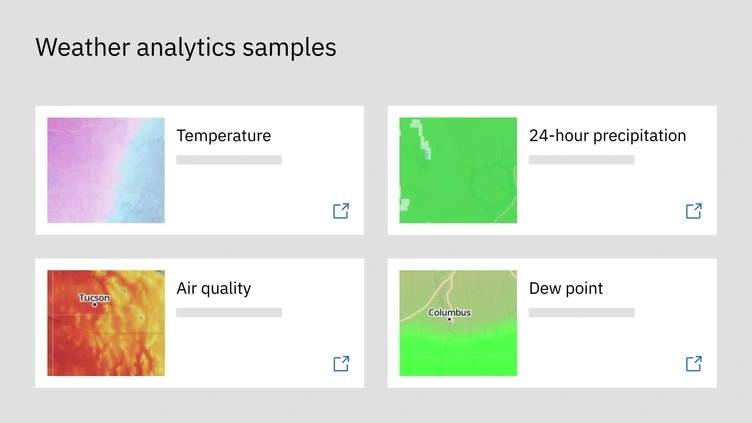
Task: Click the Tucson label on the map
Action: coord(94,298)
